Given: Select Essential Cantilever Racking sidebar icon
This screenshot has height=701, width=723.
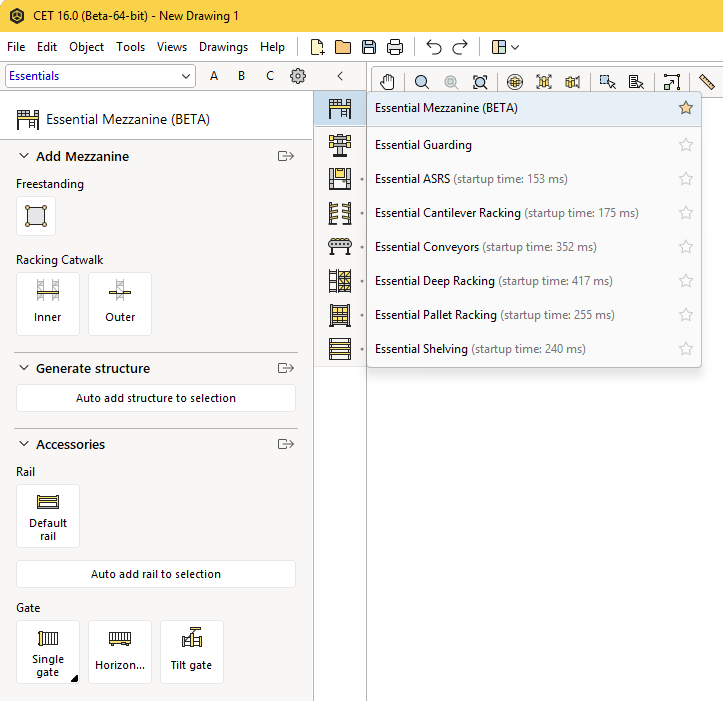Looking at the screenshot, I should point(340,213).
